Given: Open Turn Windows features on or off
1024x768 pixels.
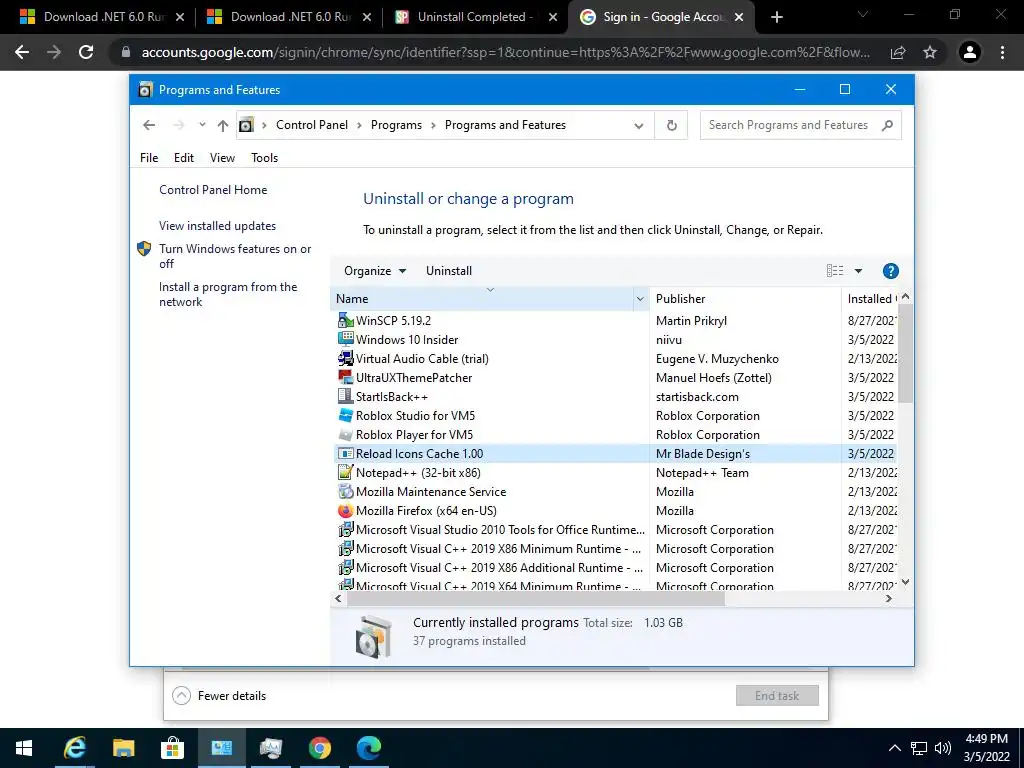Looking at the screenshot, I should (235, 256).
